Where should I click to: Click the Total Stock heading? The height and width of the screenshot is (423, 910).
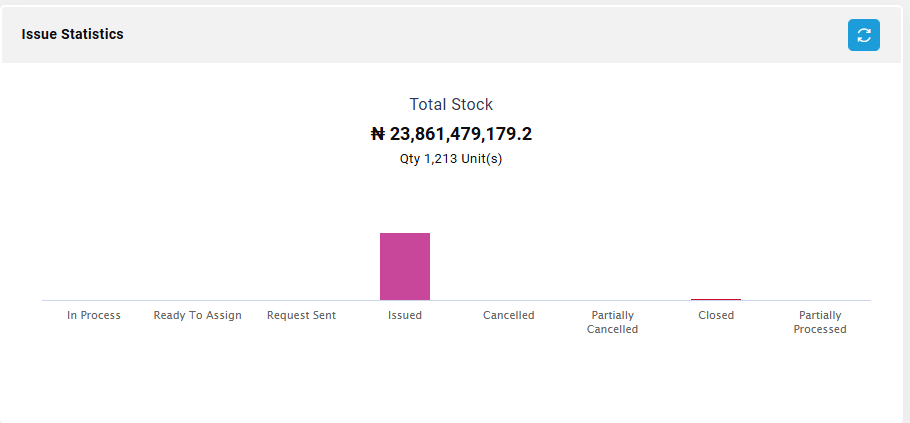(451, 104)
